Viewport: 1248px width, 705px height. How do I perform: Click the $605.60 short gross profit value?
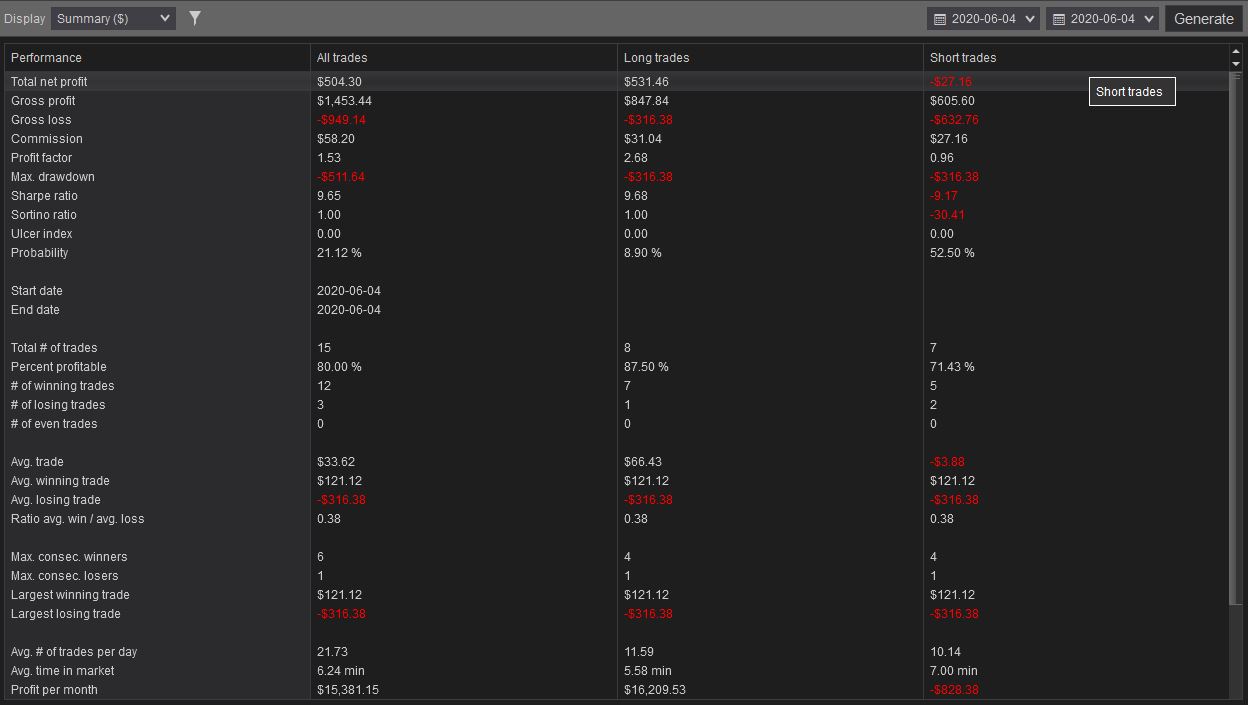(x=953, y=101)
